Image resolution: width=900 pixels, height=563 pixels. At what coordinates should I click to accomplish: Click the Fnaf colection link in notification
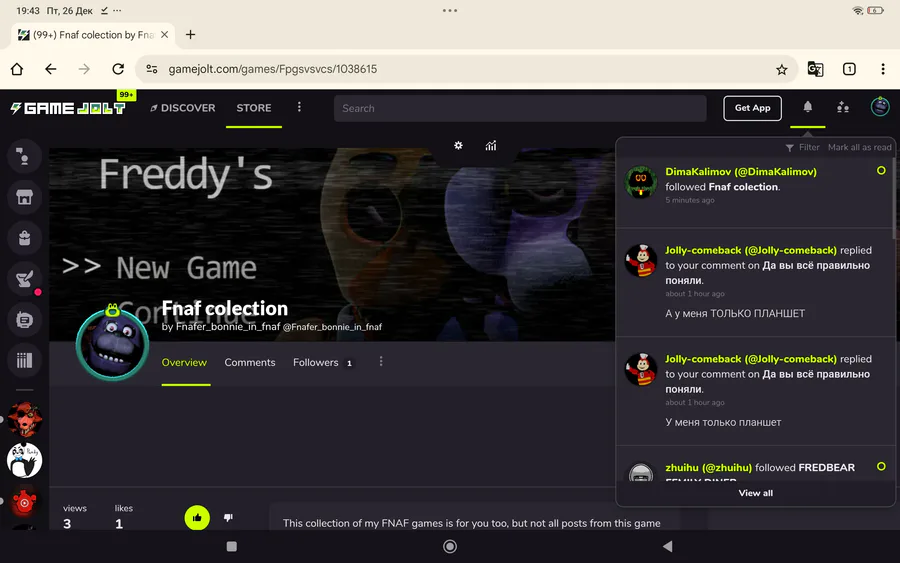(743, 187)
